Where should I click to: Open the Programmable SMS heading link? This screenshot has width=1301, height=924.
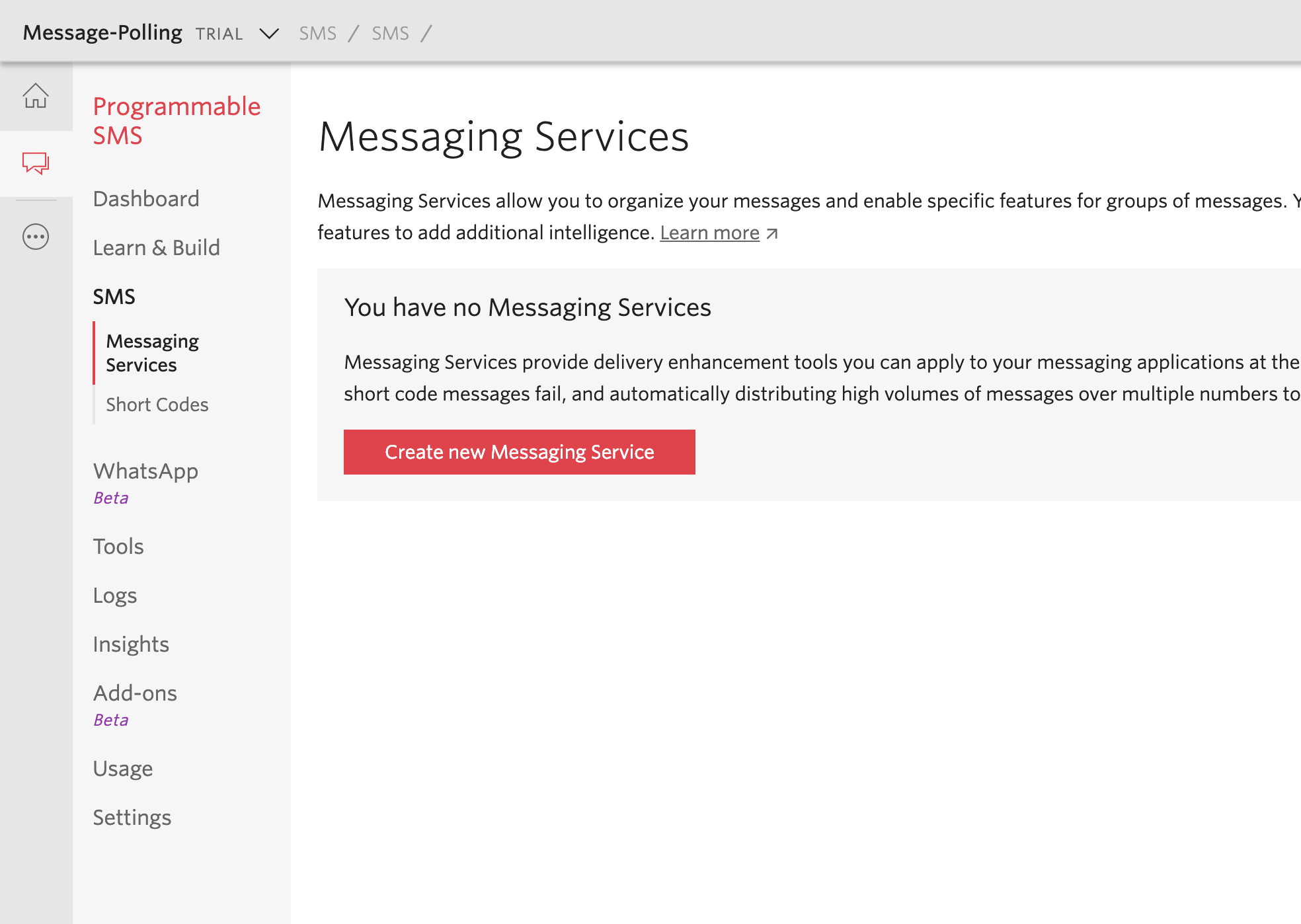pyautogui.click(x=177, y=121)
